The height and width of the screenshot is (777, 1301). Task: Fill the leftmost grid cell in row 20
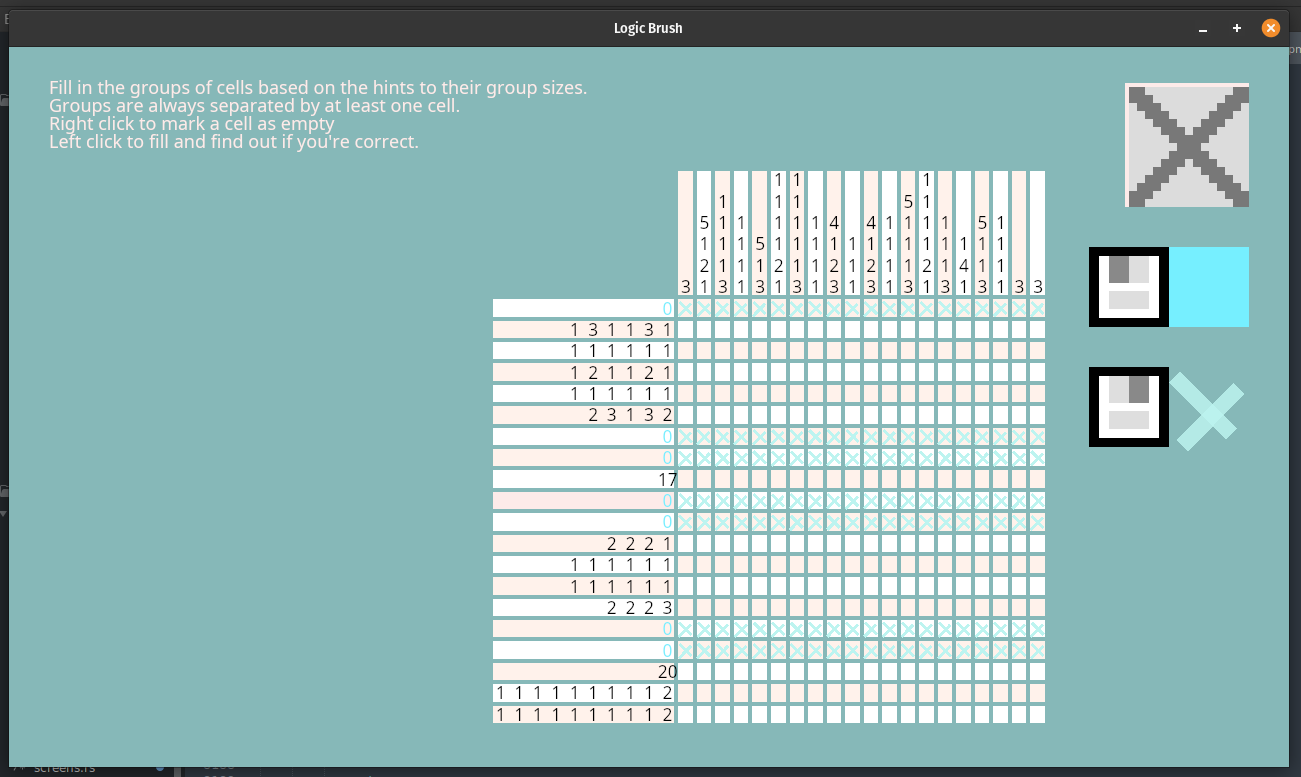click(685, 672)
